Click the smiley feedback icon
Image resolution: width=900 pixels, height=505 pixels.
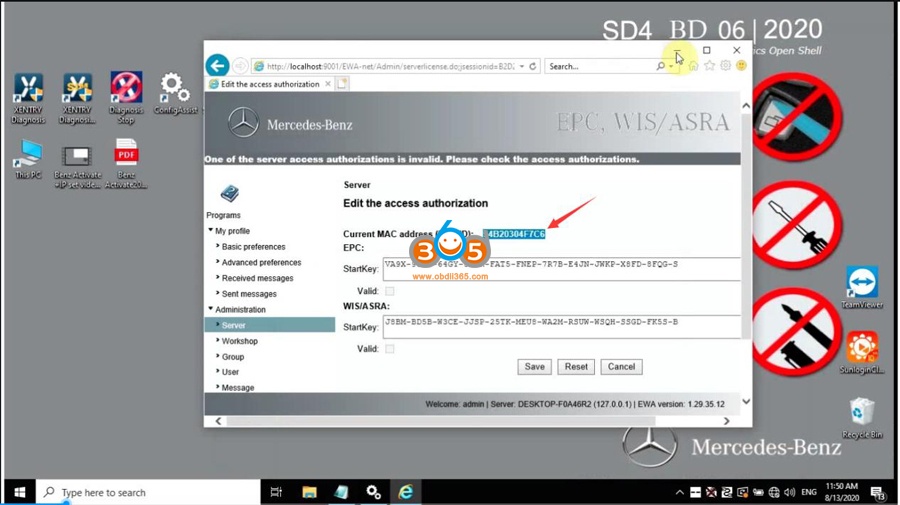(x=742, y=66)
